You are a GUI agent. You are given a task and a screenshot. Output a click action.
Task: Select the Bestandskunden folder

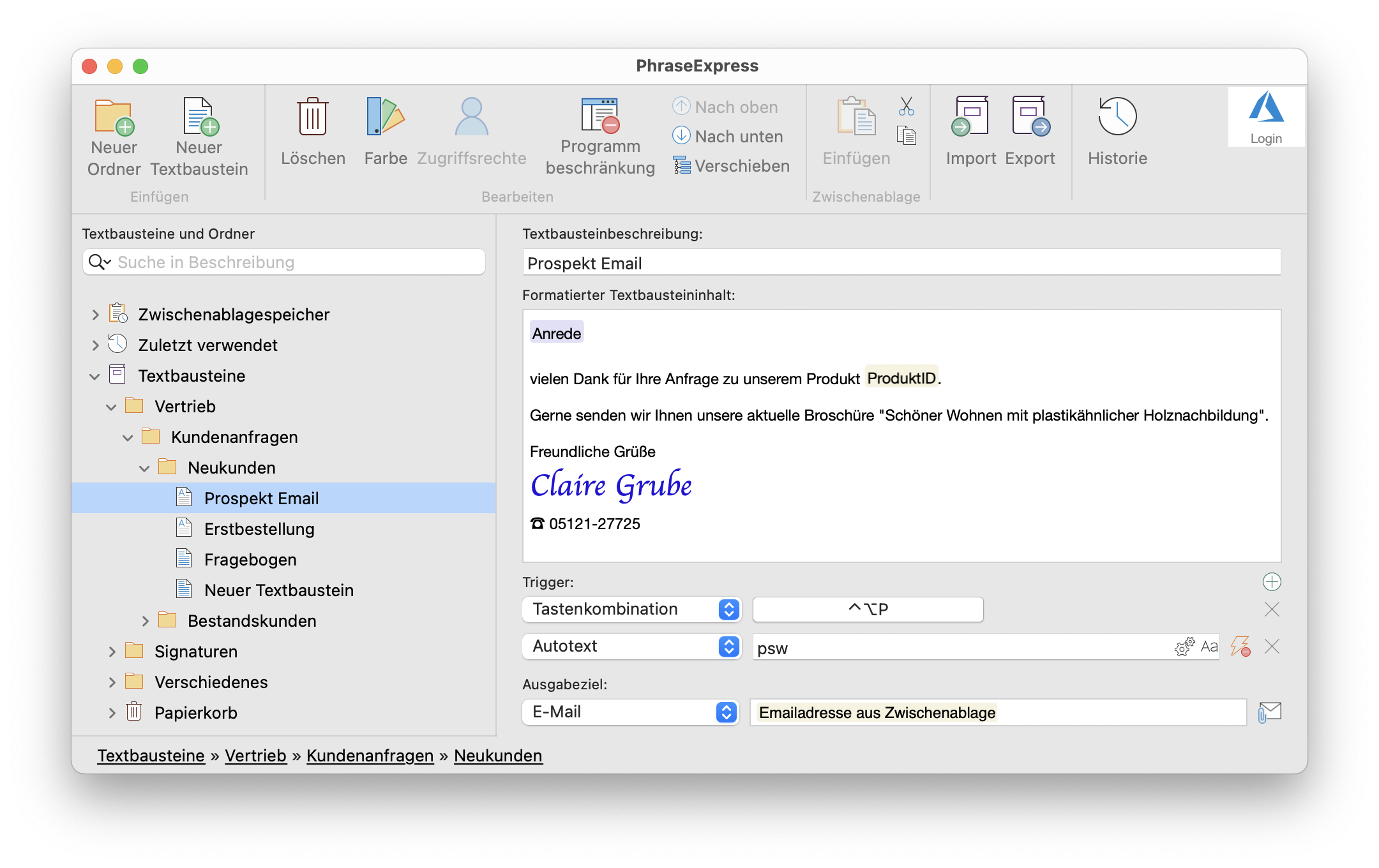252,620
